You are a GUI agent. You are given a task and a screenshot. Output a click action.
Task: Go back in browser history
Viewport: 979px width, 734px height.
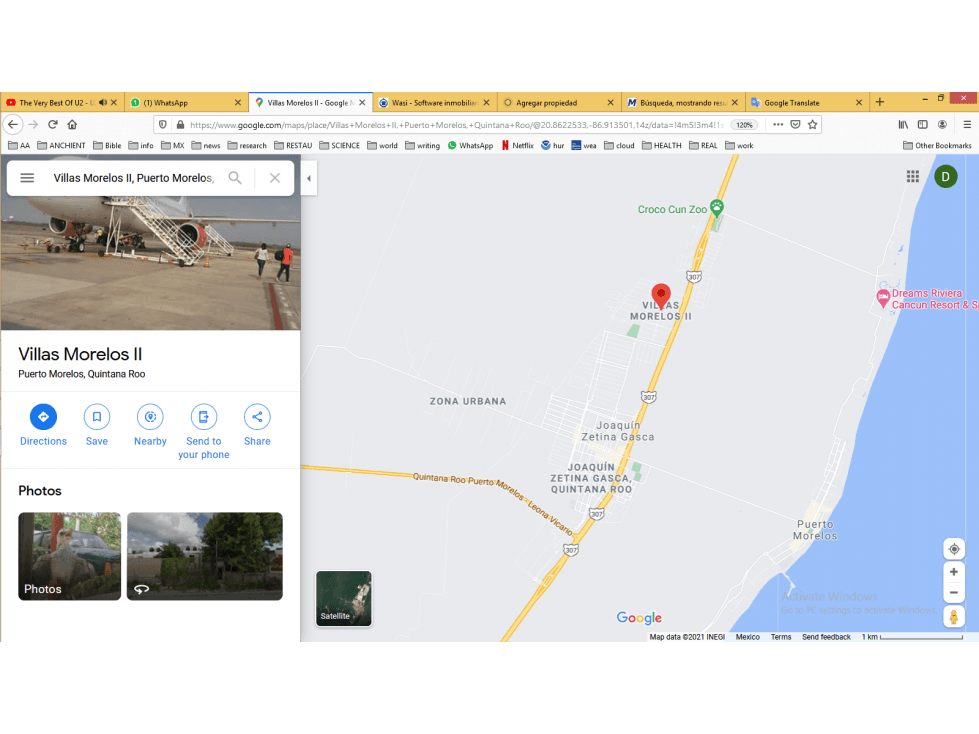point(13,125)
